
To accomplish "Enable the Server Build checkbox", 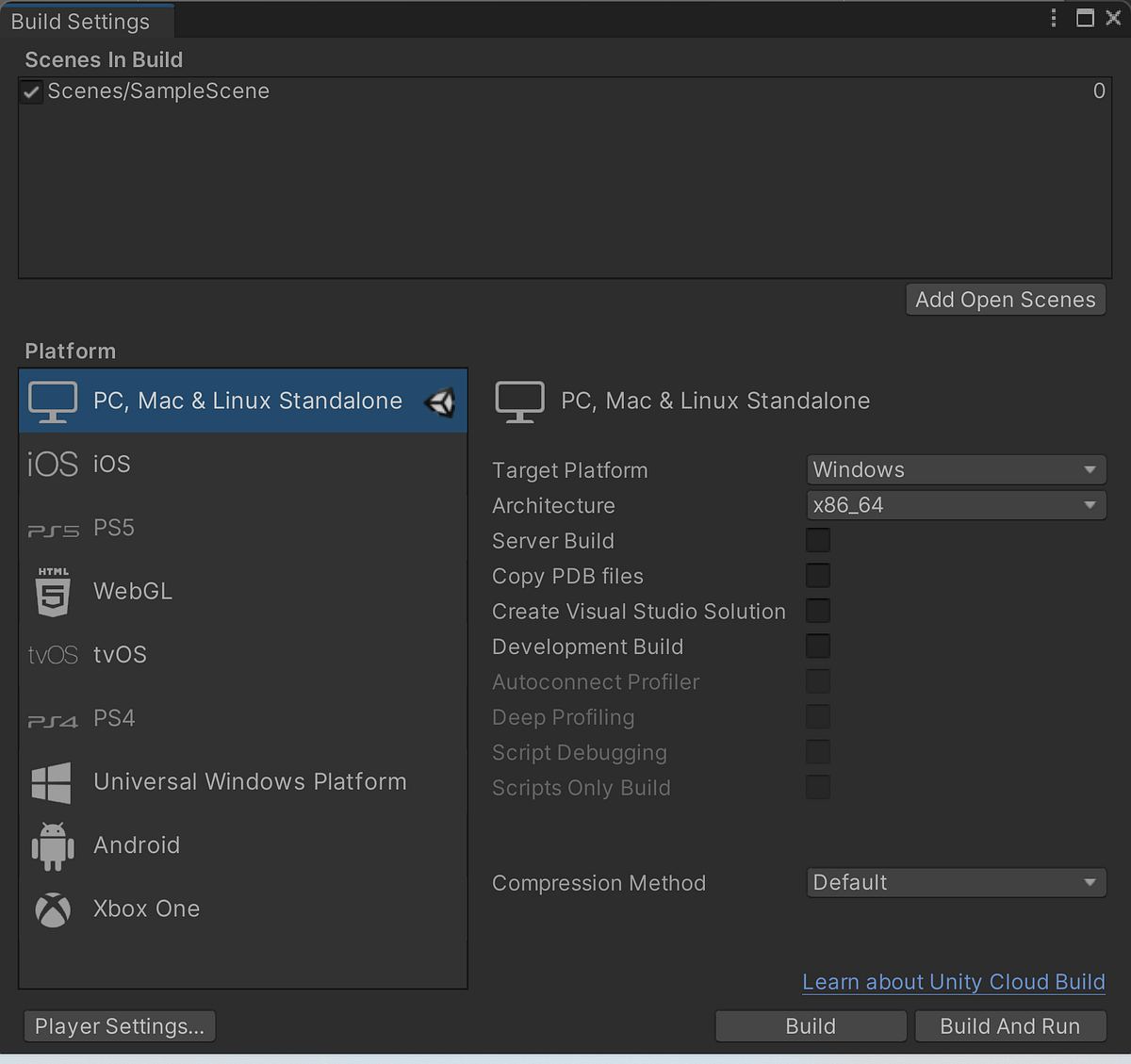I will tap(818, 540).
